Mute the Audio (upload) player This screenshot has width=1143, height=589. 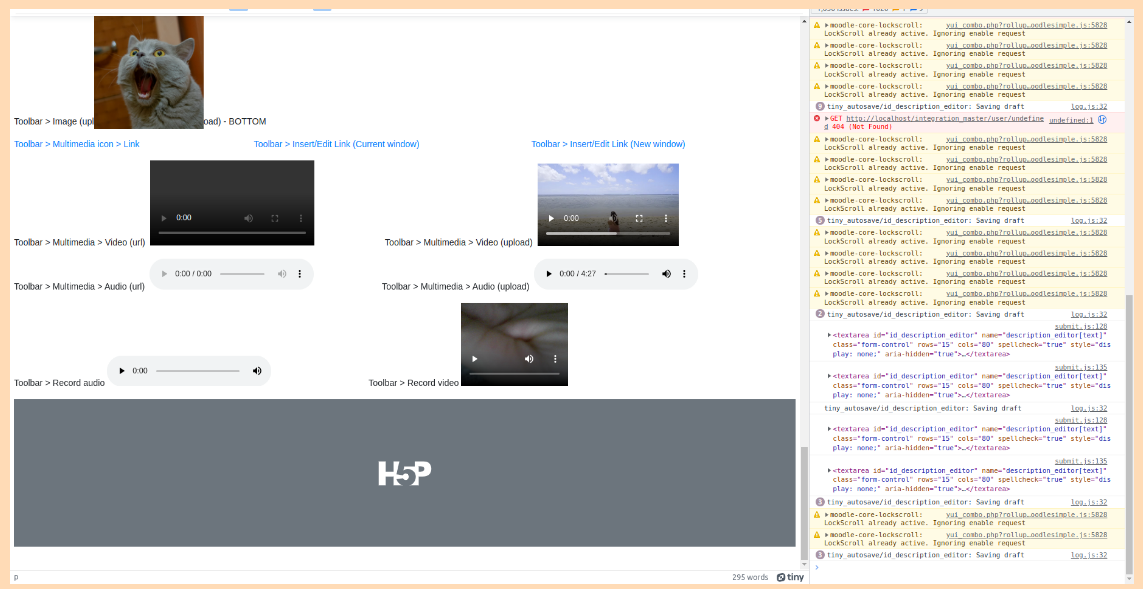(666, 273)
